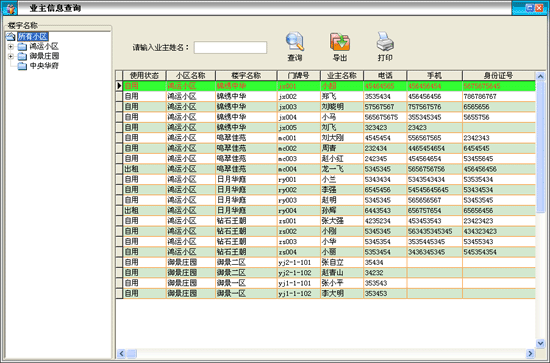Click door number yj2-1-101 cell
The width and height of the screenshot is (550, 363).
(299, 262)
